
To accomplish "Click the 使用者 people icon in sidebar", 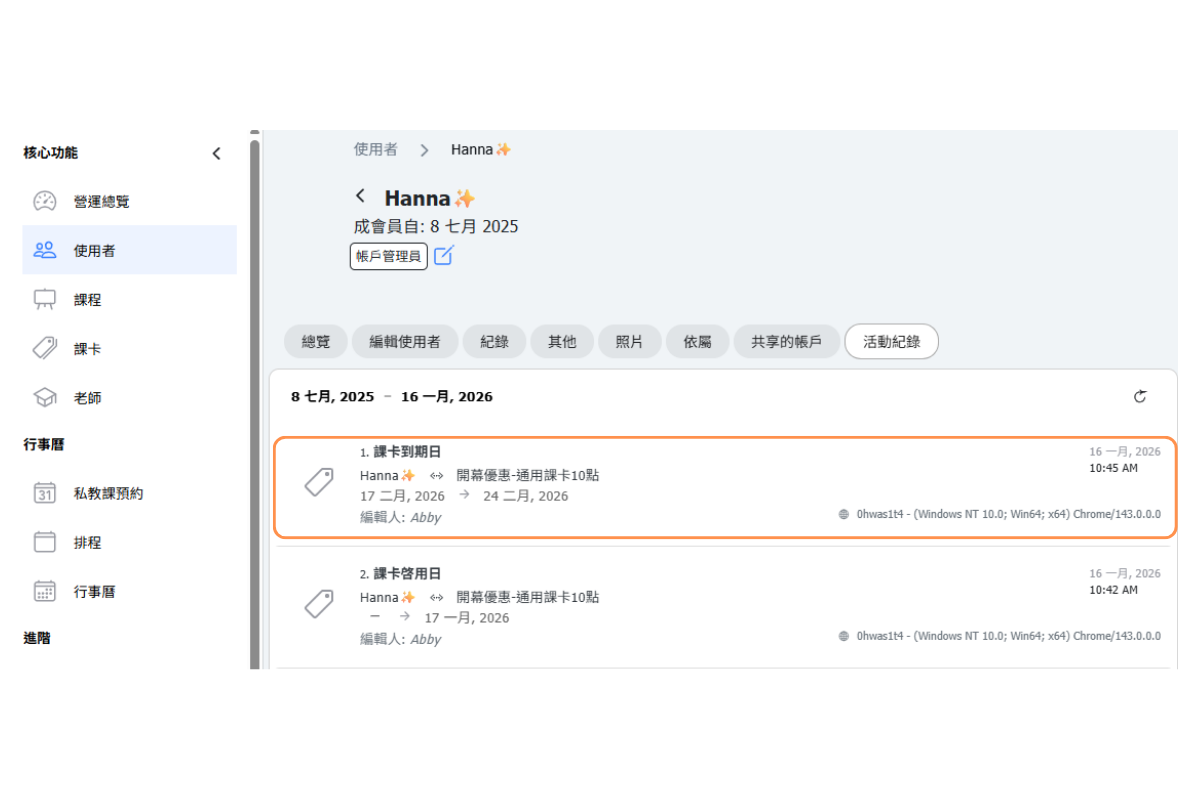I will [45, 250].
